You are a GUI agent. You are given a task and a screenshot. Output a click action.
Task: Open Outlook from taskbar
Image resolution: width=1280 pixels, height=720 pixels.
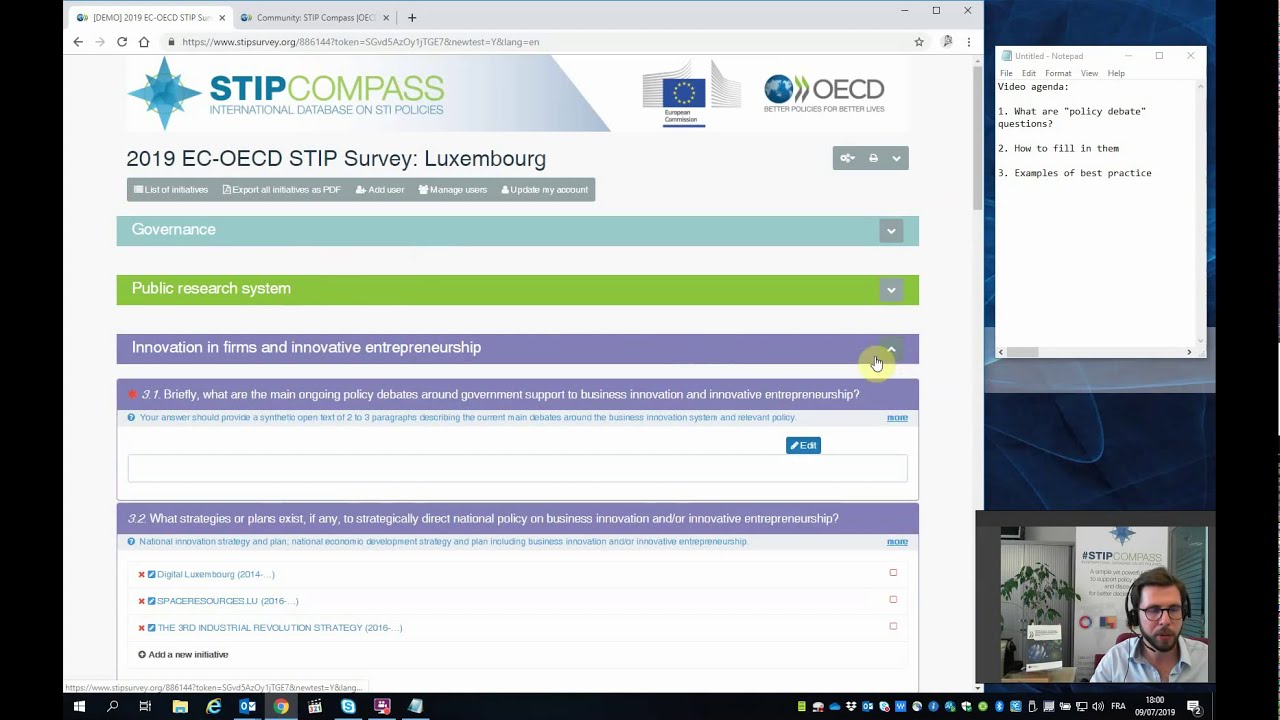pos(247,707)
